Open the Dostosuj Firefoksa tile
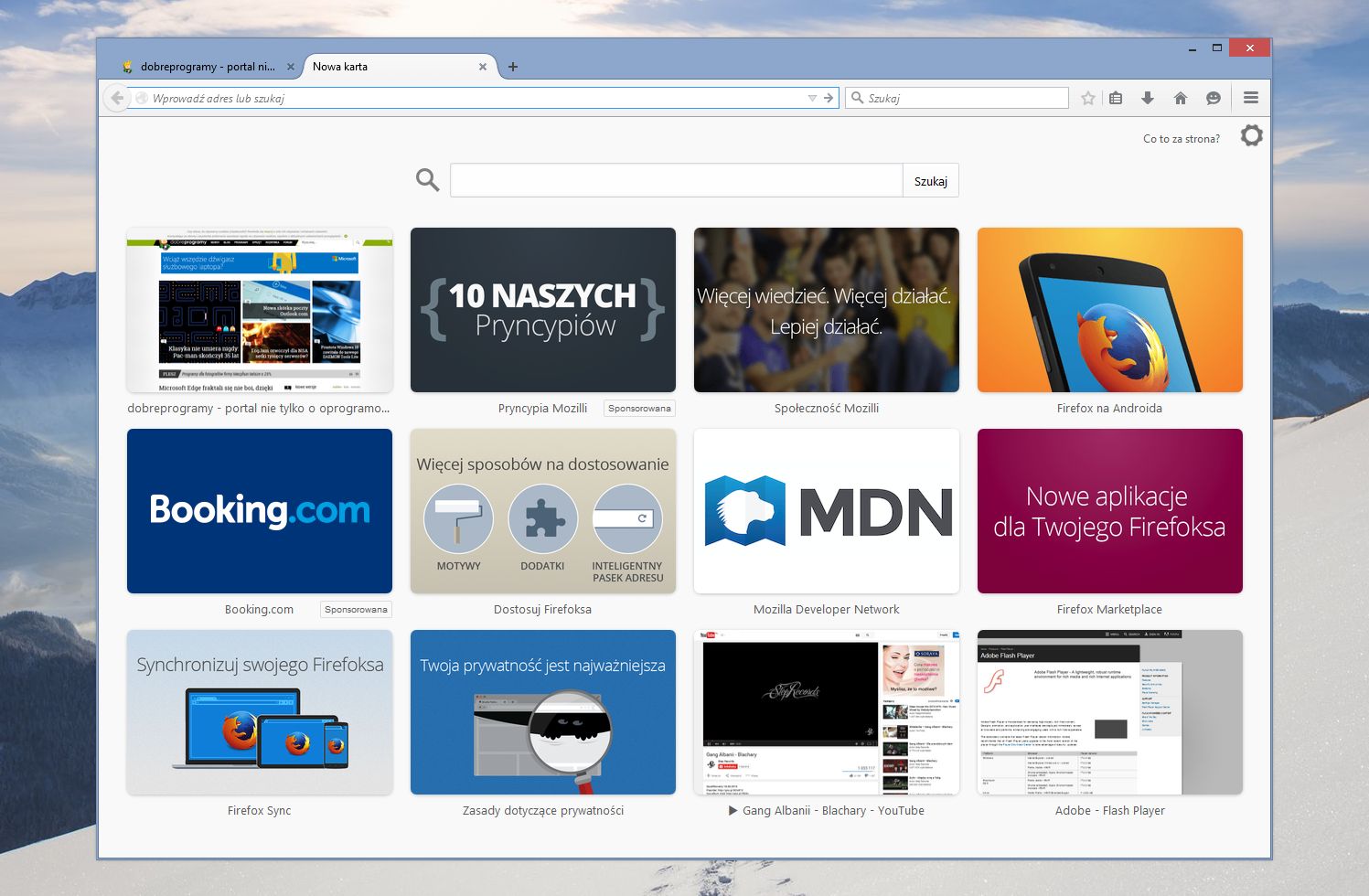1369x896 pixels. (x=543, y=511)
